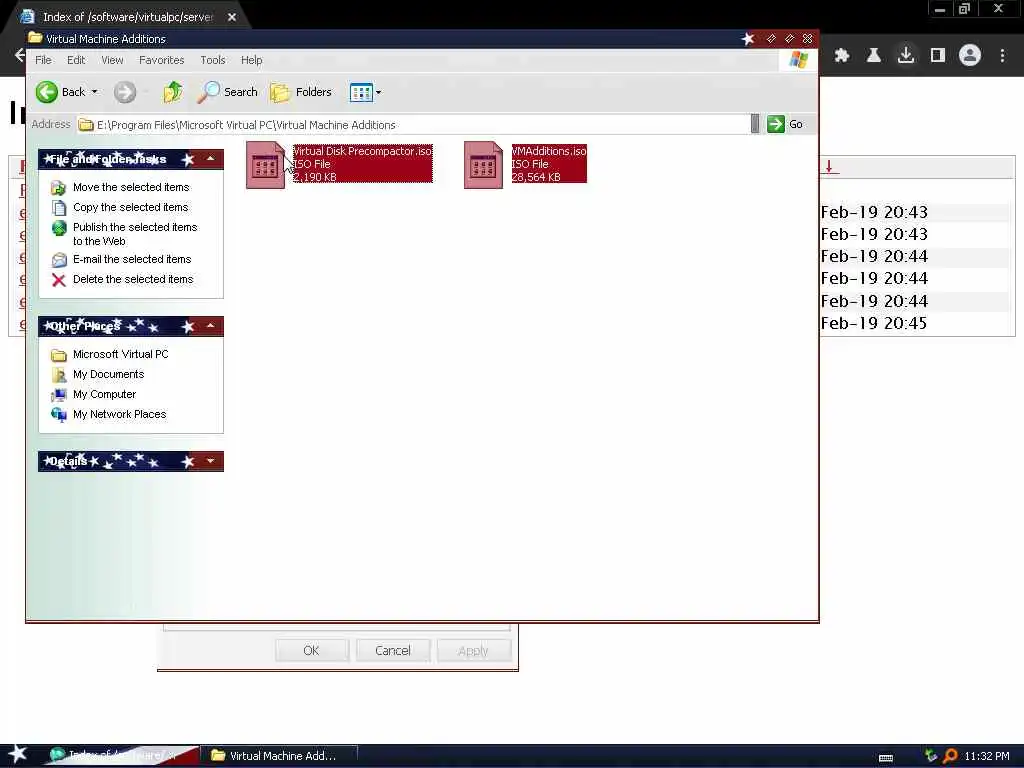
Task: Open the Search magnifier tool
Action: [227, 92]
